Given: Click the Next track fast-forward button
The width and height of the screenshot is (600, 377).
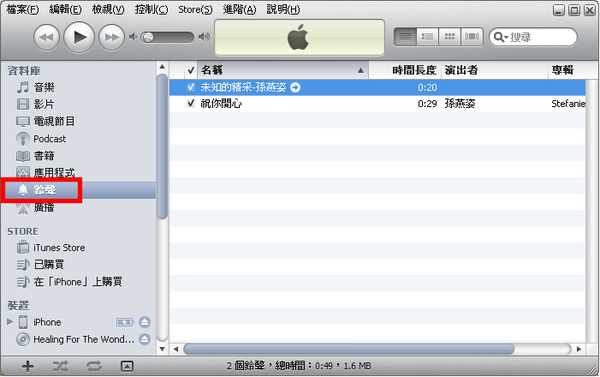Looking at the screenshot, I should (x=111, y=38).
